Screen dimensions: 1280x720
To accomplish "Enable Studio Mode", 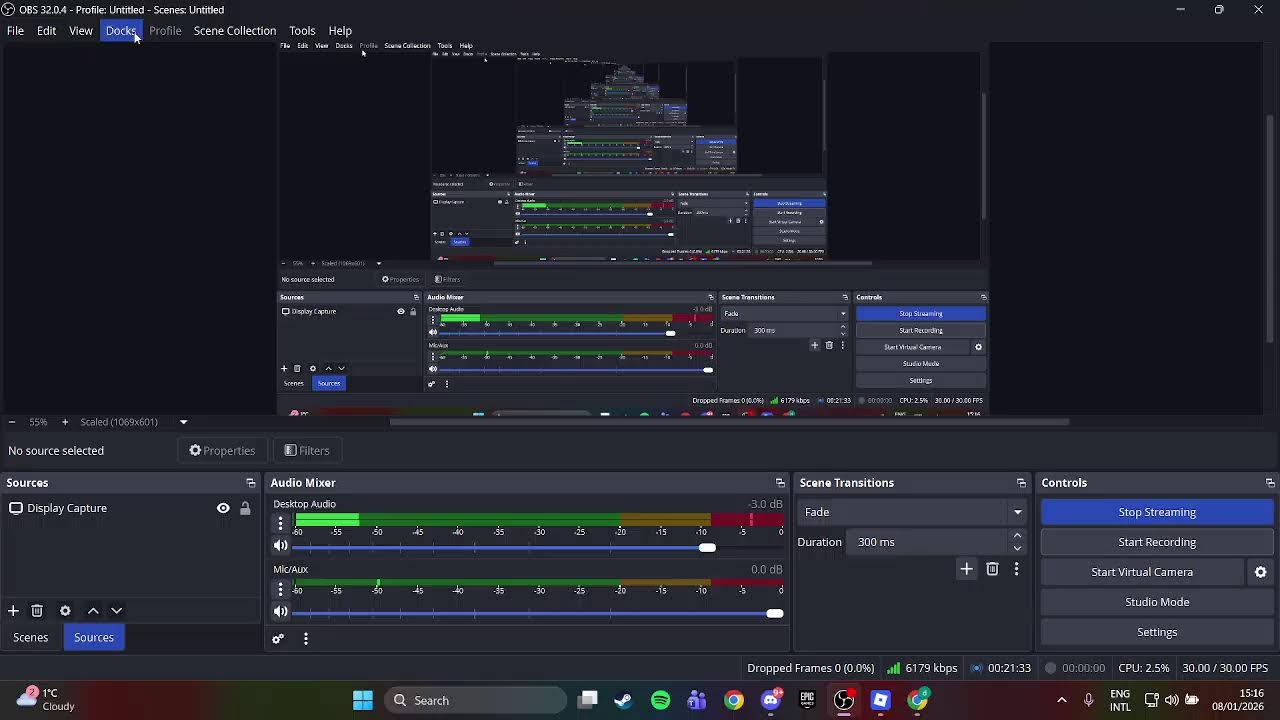I will click(x=1157, y=602).
